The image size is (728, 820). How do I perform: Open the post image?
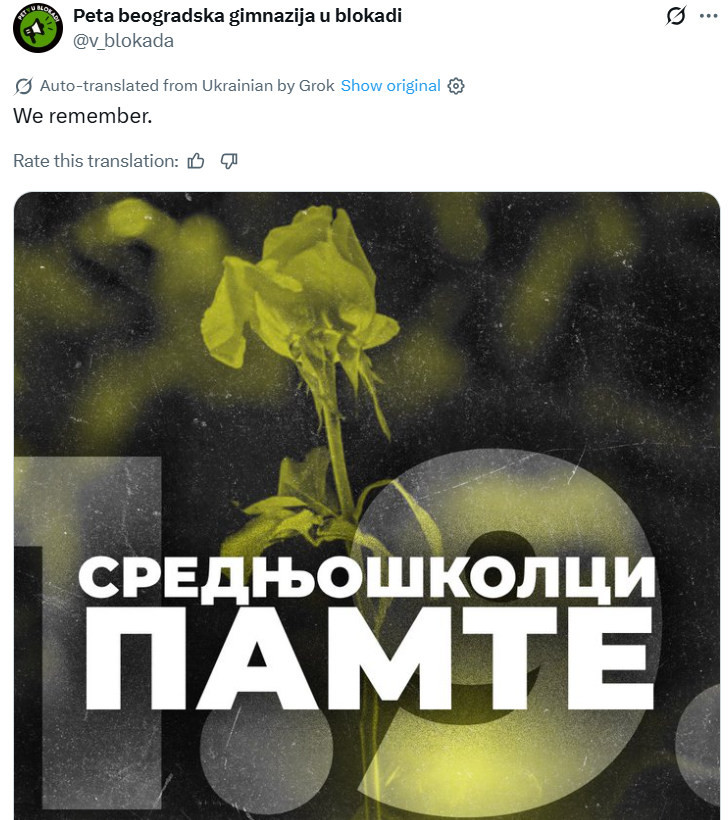pos(366,400)
